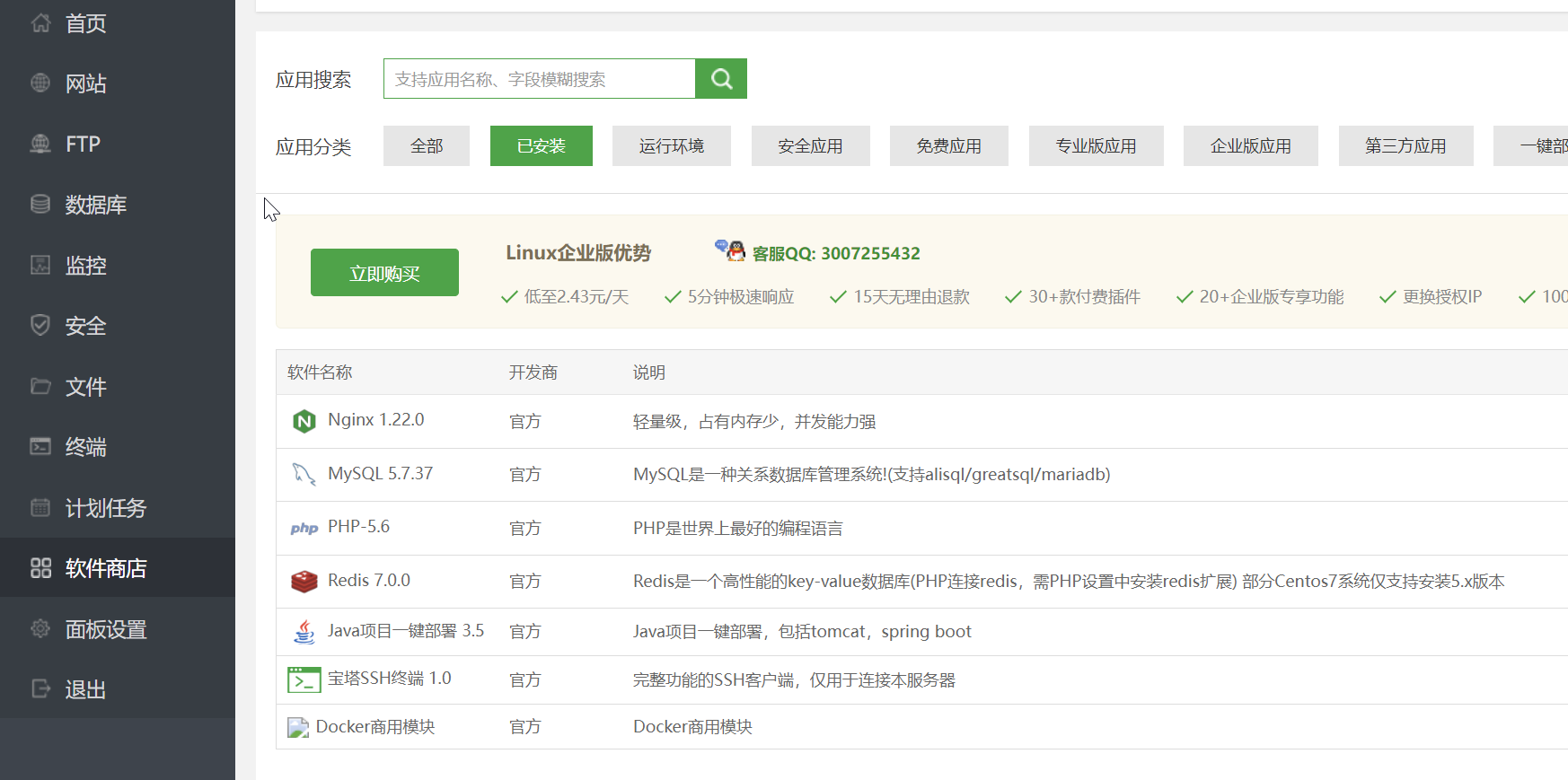
Task: Click the Redis red cube icon
Action: pyautogui.click(x=304, y=582)
